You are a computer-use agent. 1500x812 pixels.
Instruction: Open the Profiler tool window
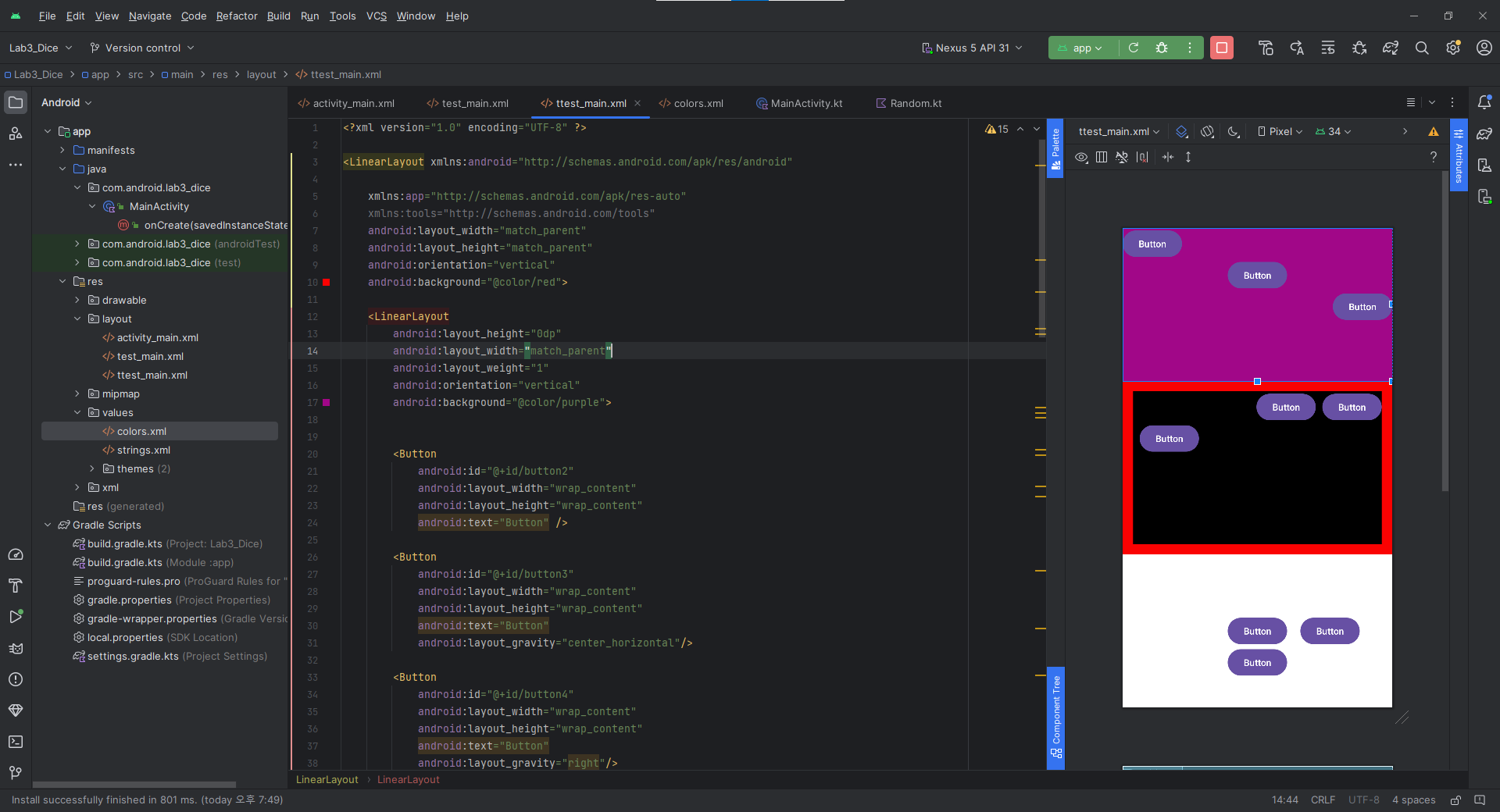click(x=16, y=554)
